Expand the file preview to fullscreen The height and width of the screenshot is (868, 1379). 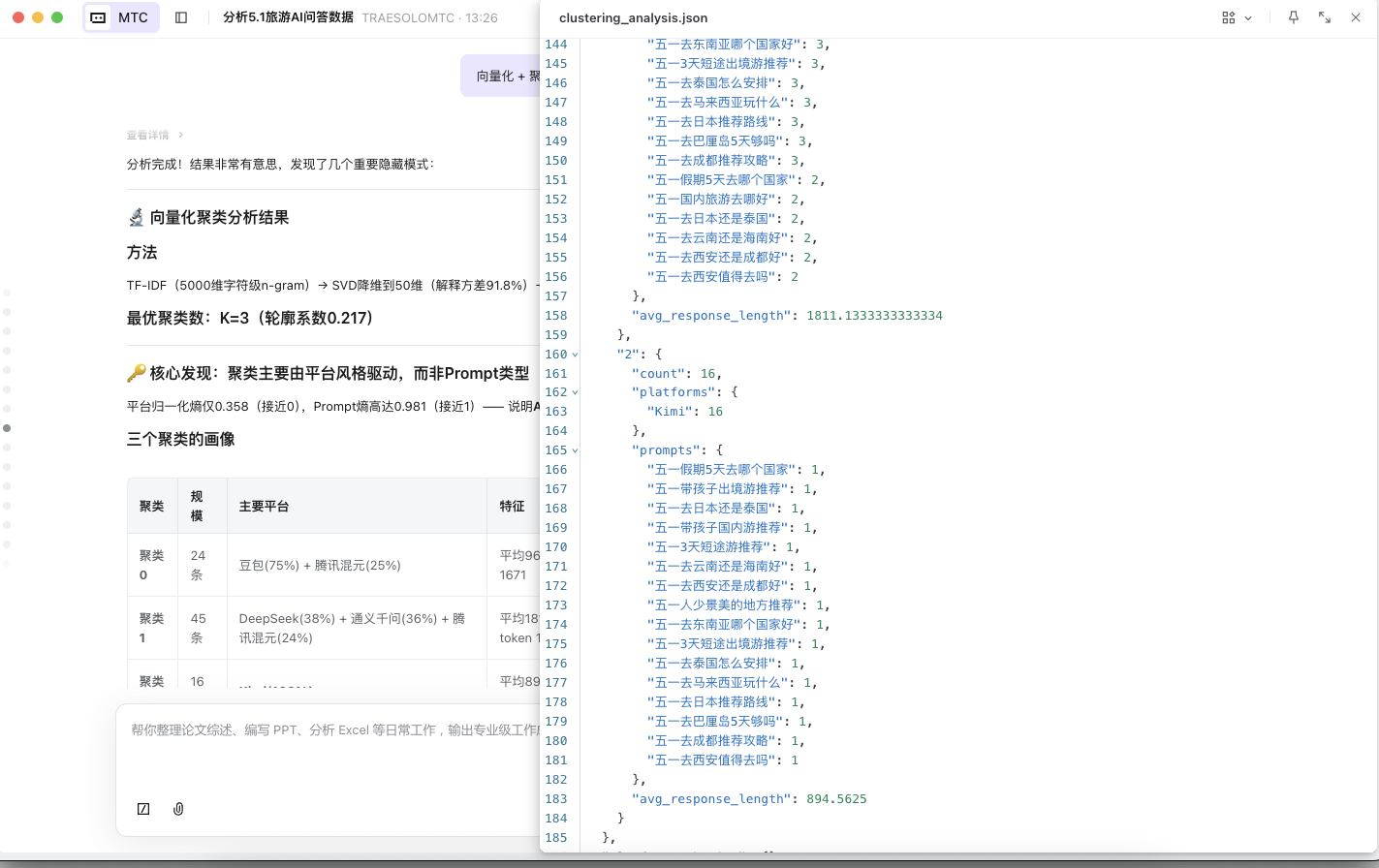1325,17
